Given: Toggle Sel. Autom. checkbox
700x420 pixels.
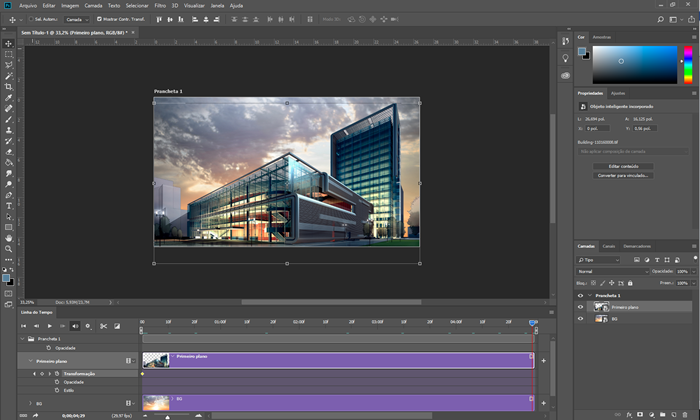Looking at the screenshot, I should pyautogui.click(x=31, y=19).
